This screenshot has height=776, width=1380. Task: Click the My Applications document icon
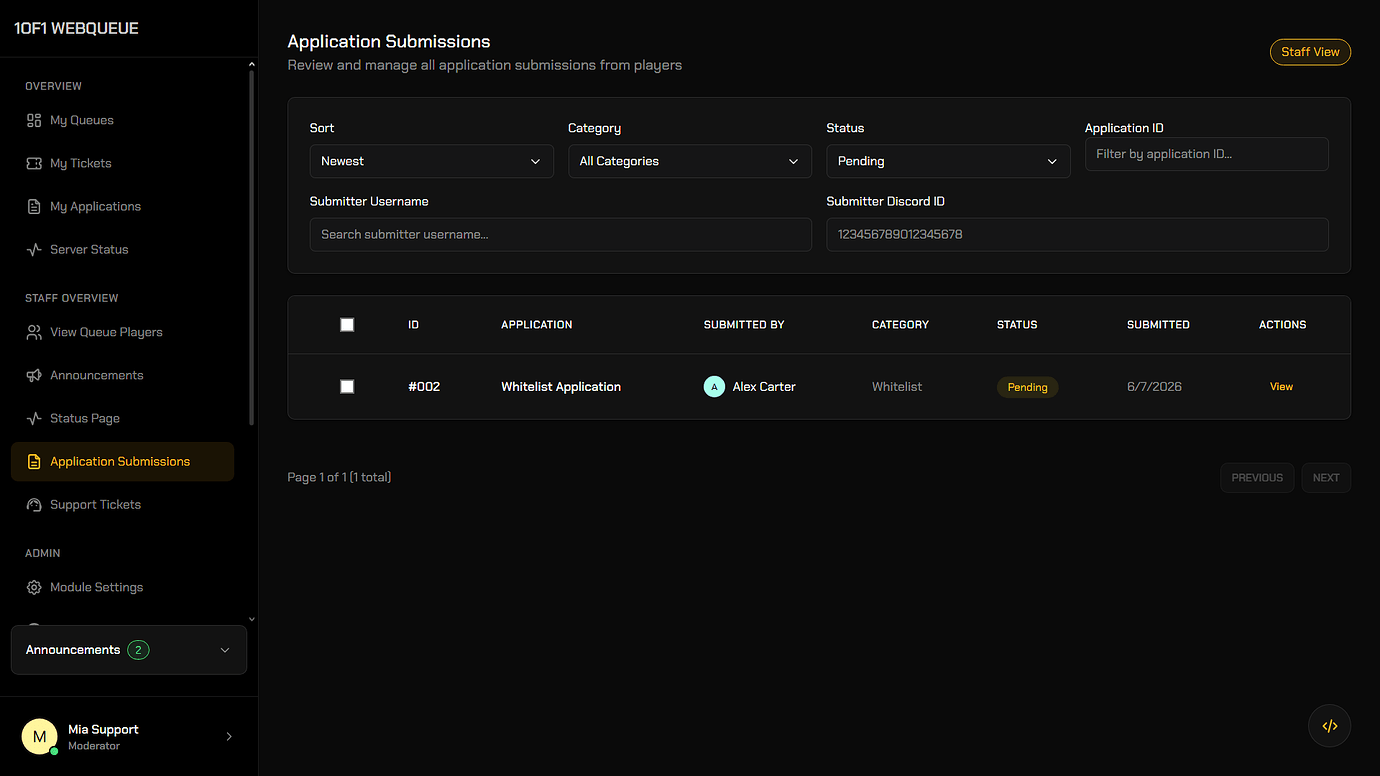point(34,206)
